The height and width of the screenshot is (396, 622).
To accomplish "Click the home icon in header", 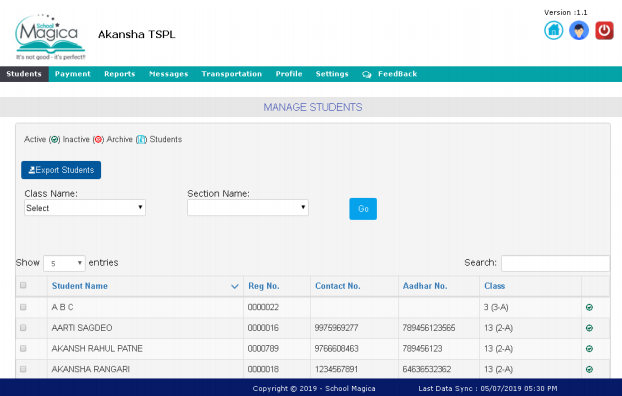I will pyautogui.click(x=553, y=31).
